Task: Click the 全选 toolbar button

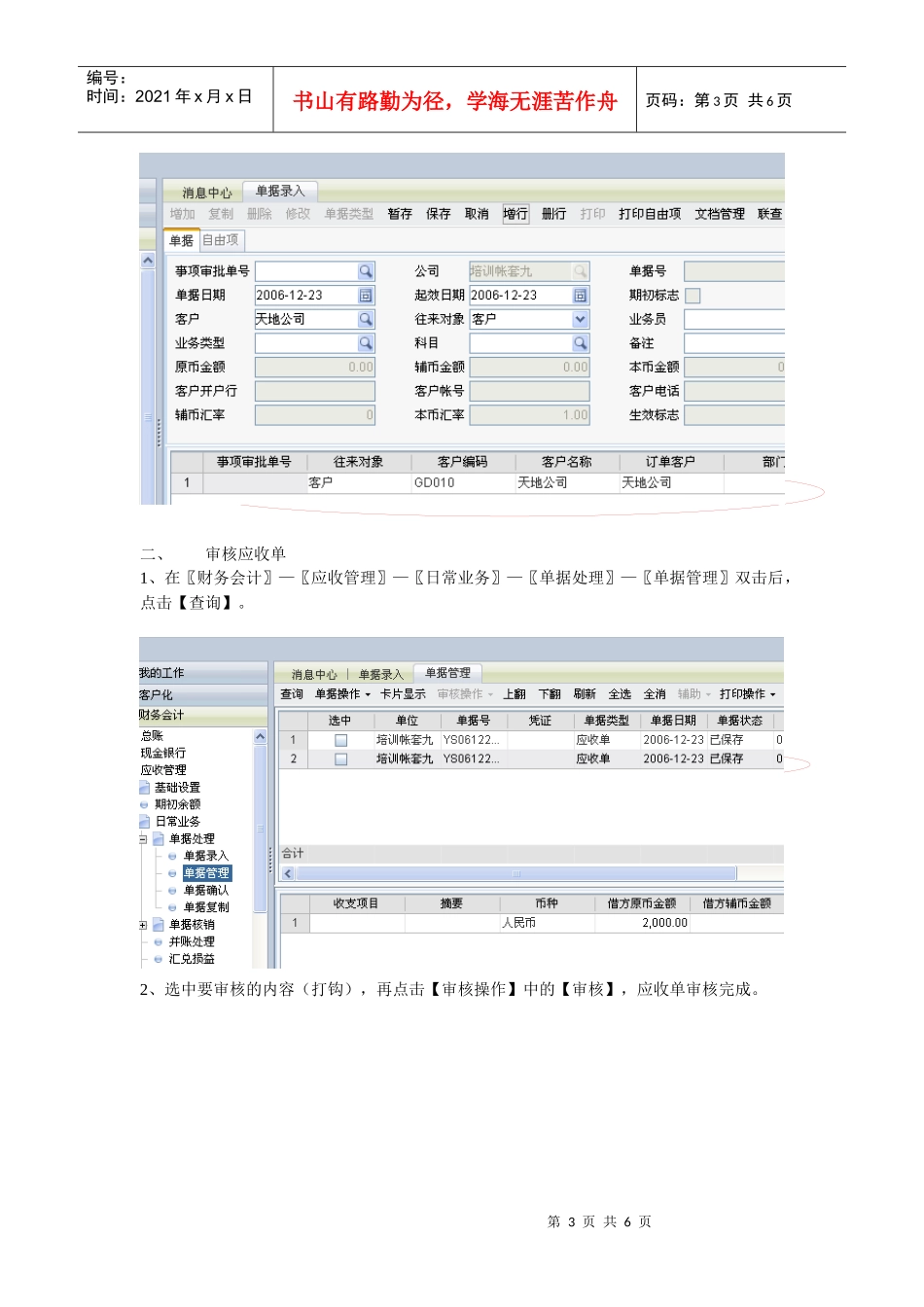Action: (620, 694)
